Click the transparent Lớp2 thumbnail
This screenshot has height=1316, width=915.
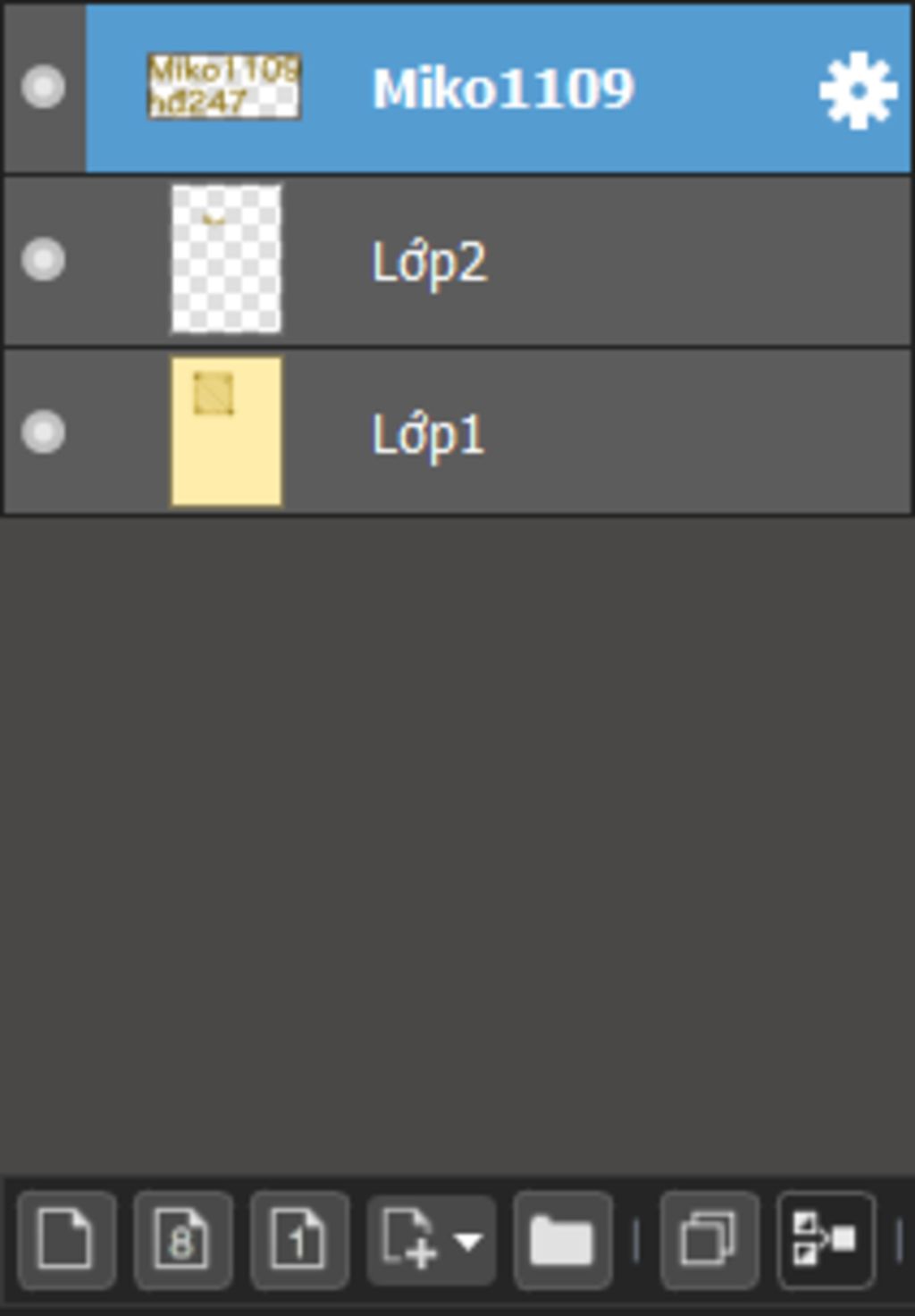[x=226, y=259]
